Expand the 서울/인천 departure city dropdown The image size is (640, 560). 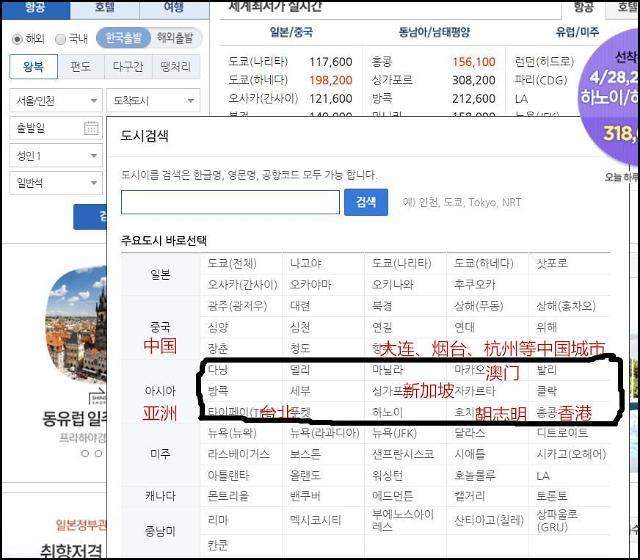pos(56,100)
